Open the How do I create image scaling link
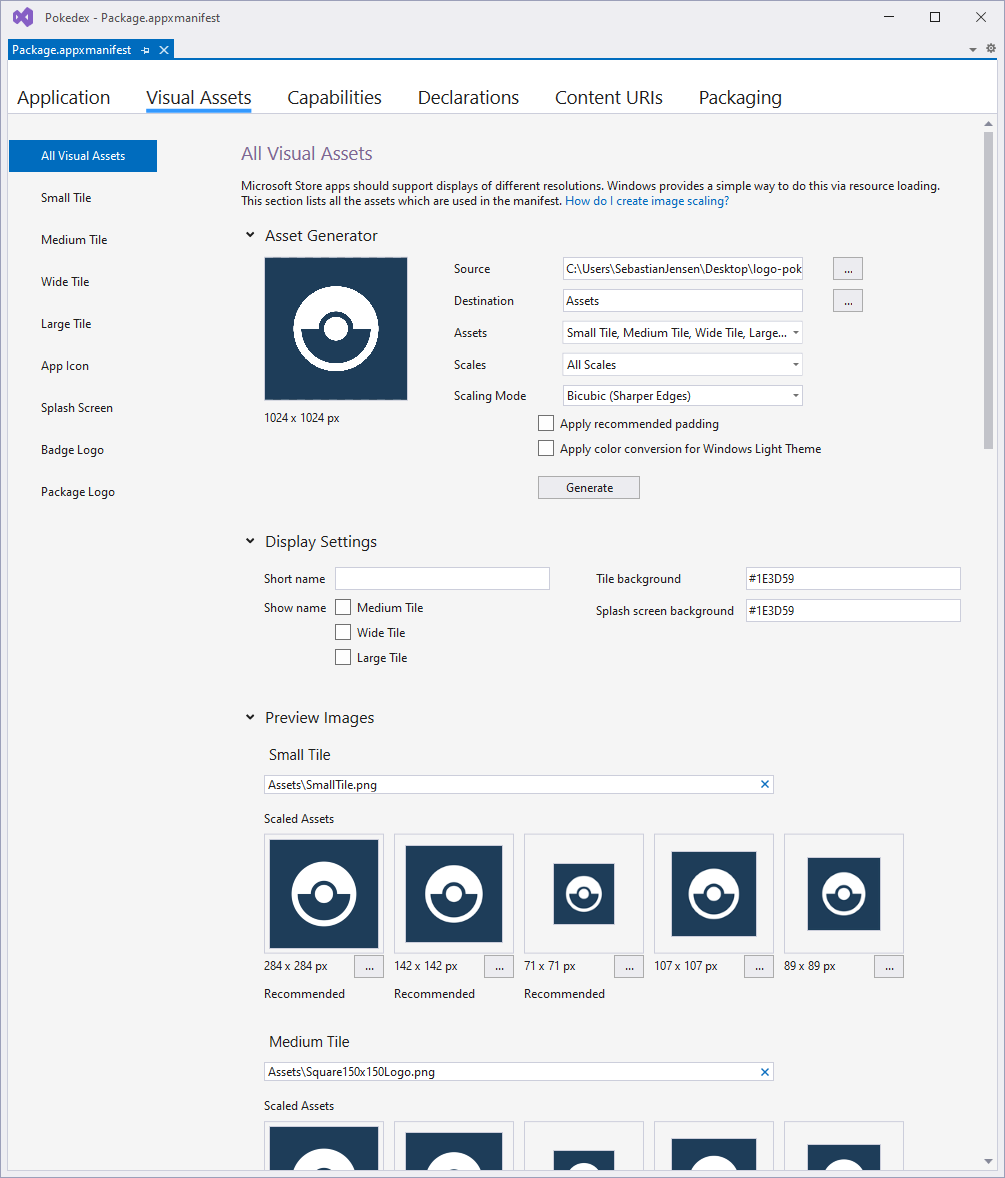1005x1178 pixels. [647, 201]
